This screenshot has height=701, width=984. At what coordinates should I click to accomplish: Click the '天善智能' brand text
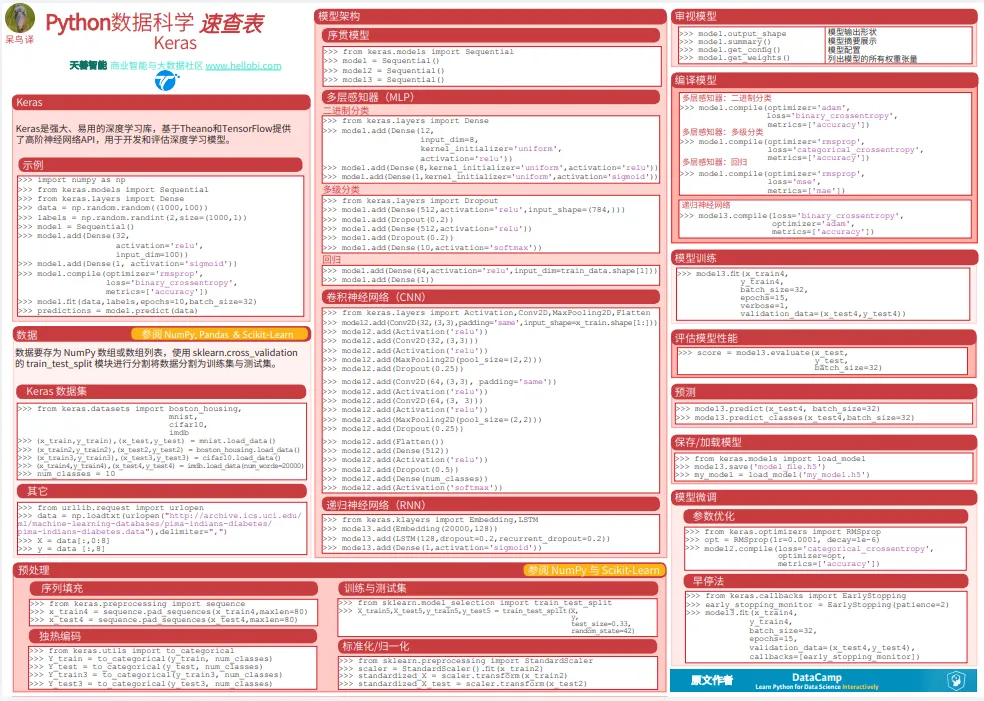point(88,65)
